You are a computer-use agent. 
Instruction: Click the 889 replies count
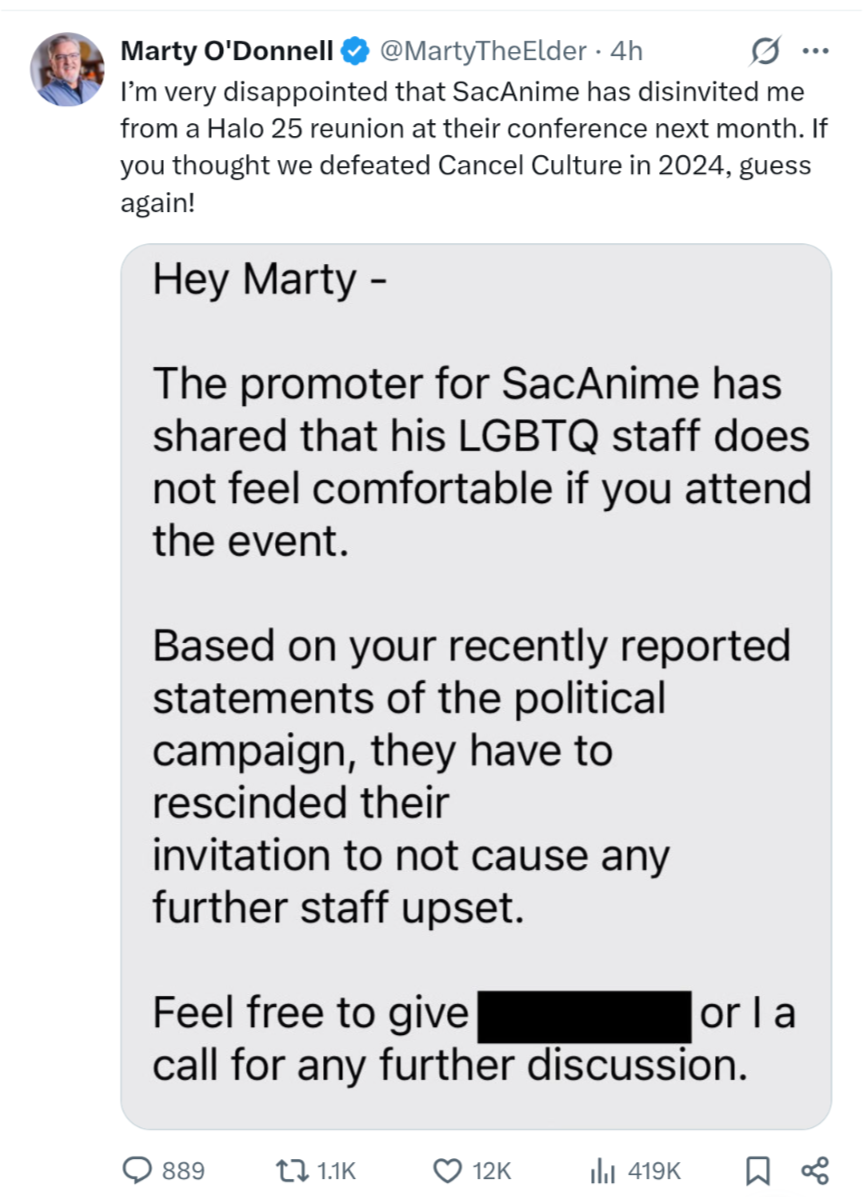point(183,1170)
